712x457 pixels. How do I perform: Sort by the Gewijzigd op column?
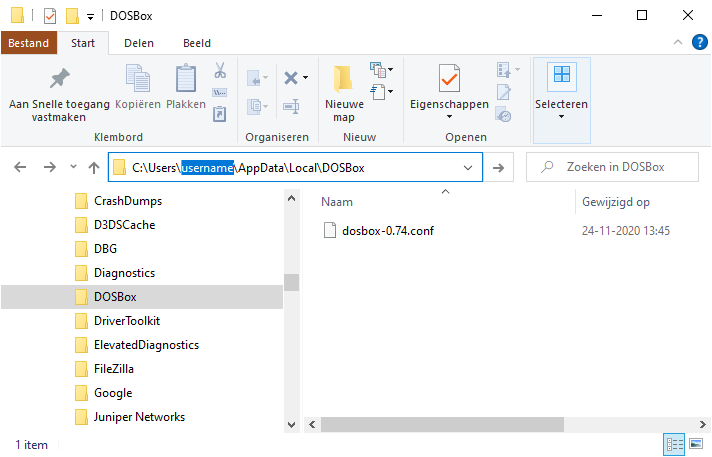[x=616, y=202]
